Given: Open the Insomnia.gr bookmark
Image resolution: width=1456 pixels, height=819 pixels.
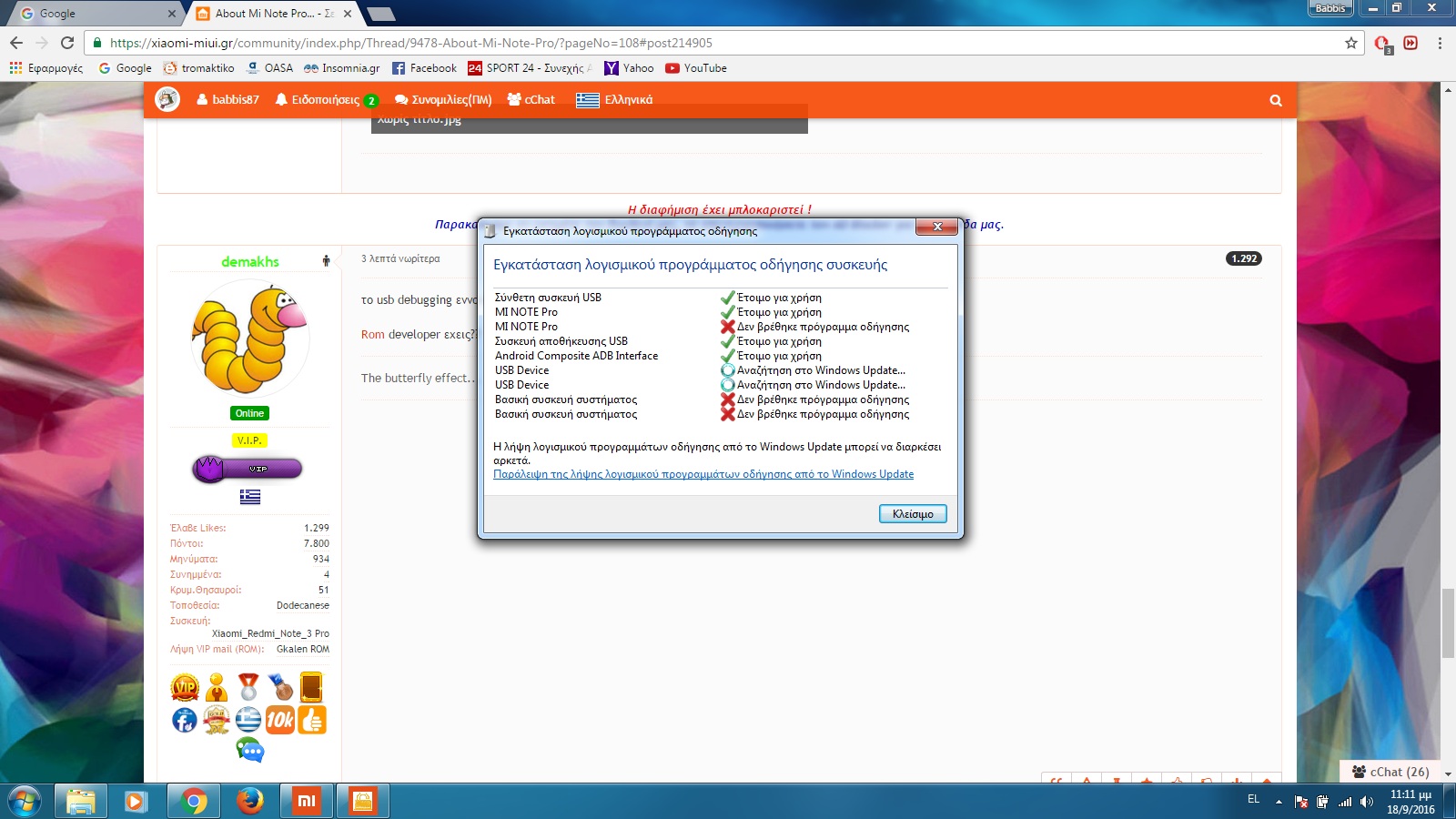Looking at the screenshot, I should click(x=341, y=68).
